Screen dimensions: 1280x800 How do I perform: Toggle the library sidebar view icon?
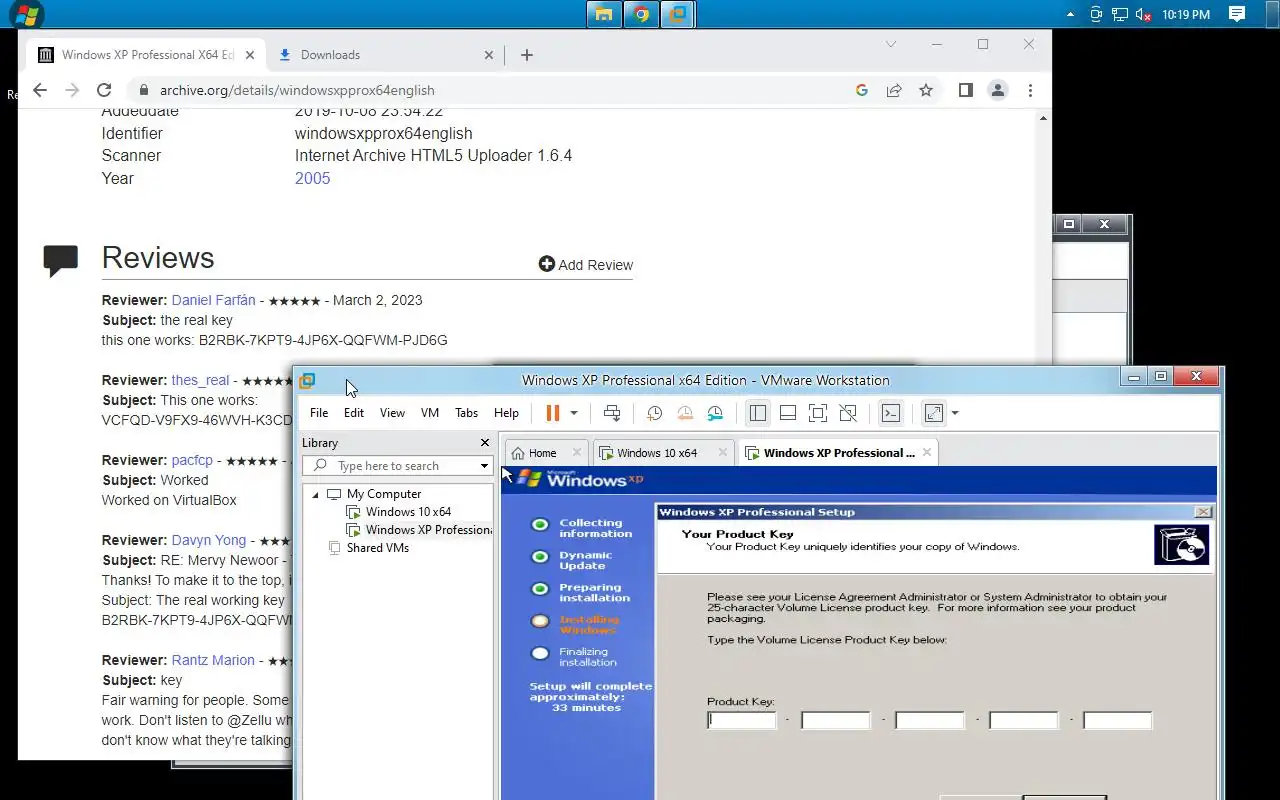point(758,413)
